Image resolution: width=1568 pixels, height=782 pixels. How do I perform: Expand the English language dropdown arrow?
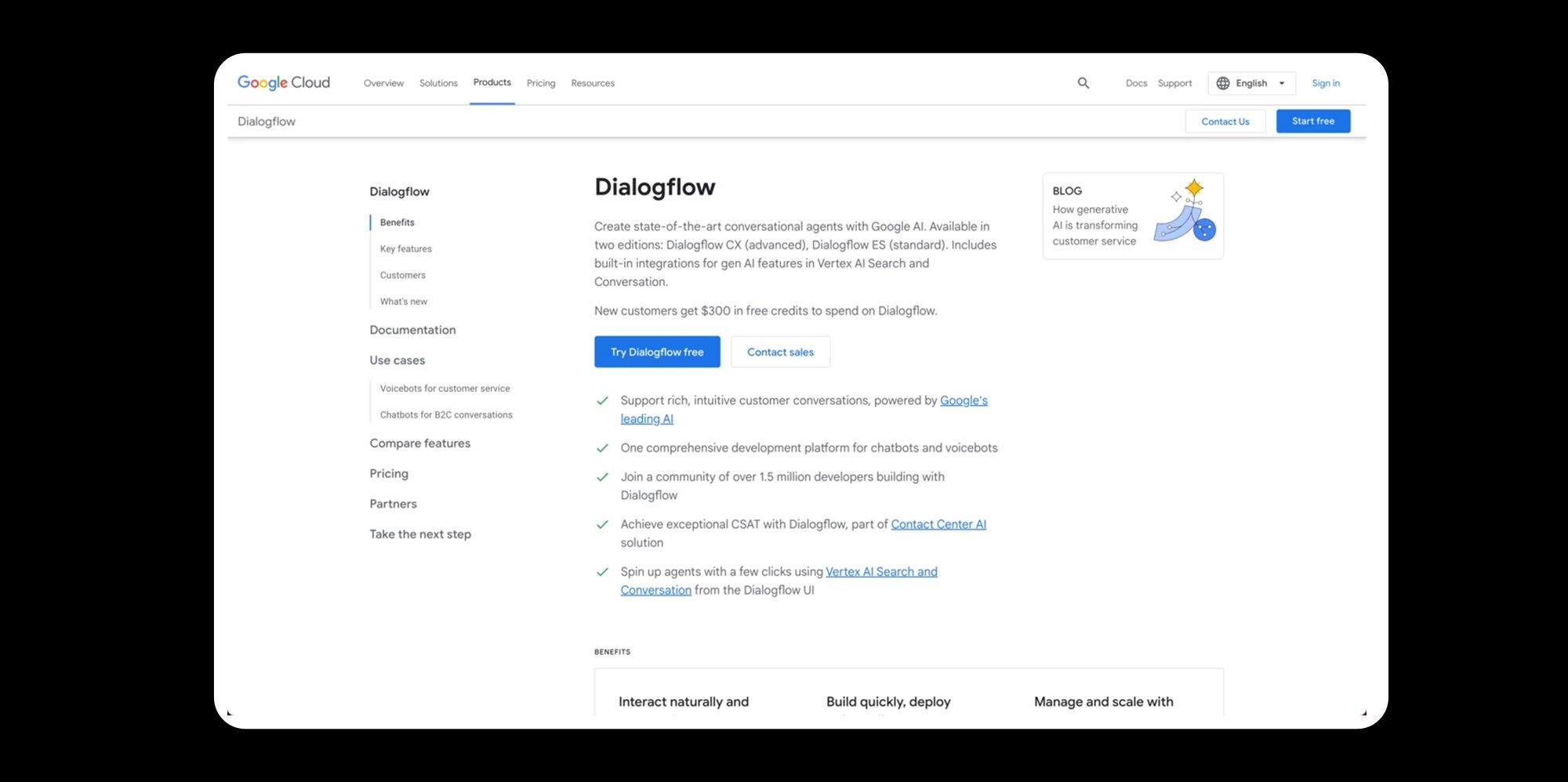(x=1282, y=83)
